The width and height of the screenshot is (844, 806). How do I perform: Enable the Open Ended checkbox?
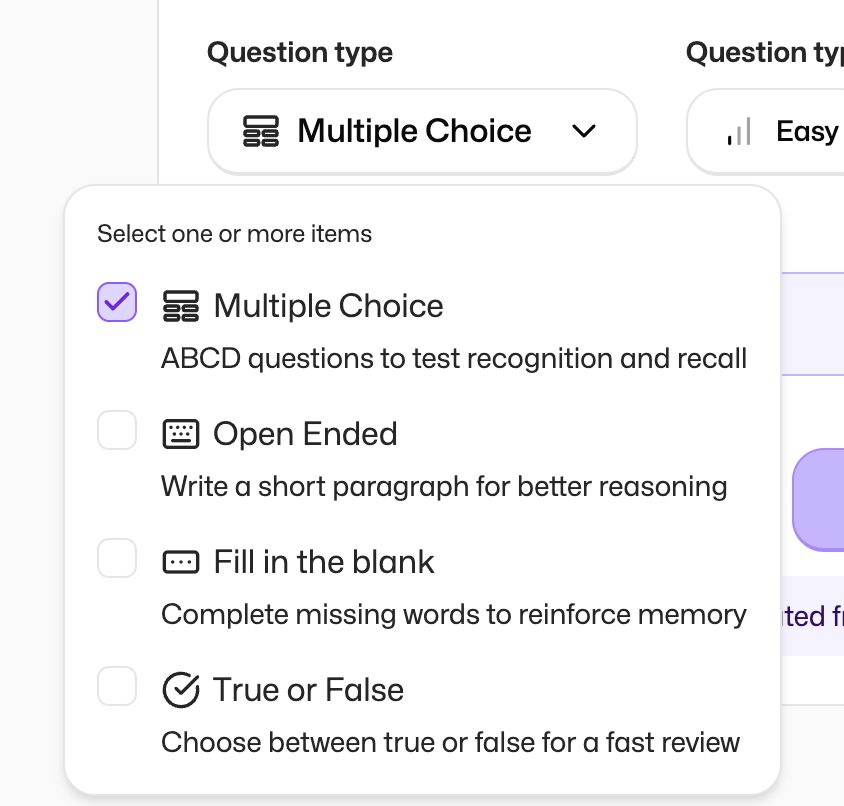117,431
